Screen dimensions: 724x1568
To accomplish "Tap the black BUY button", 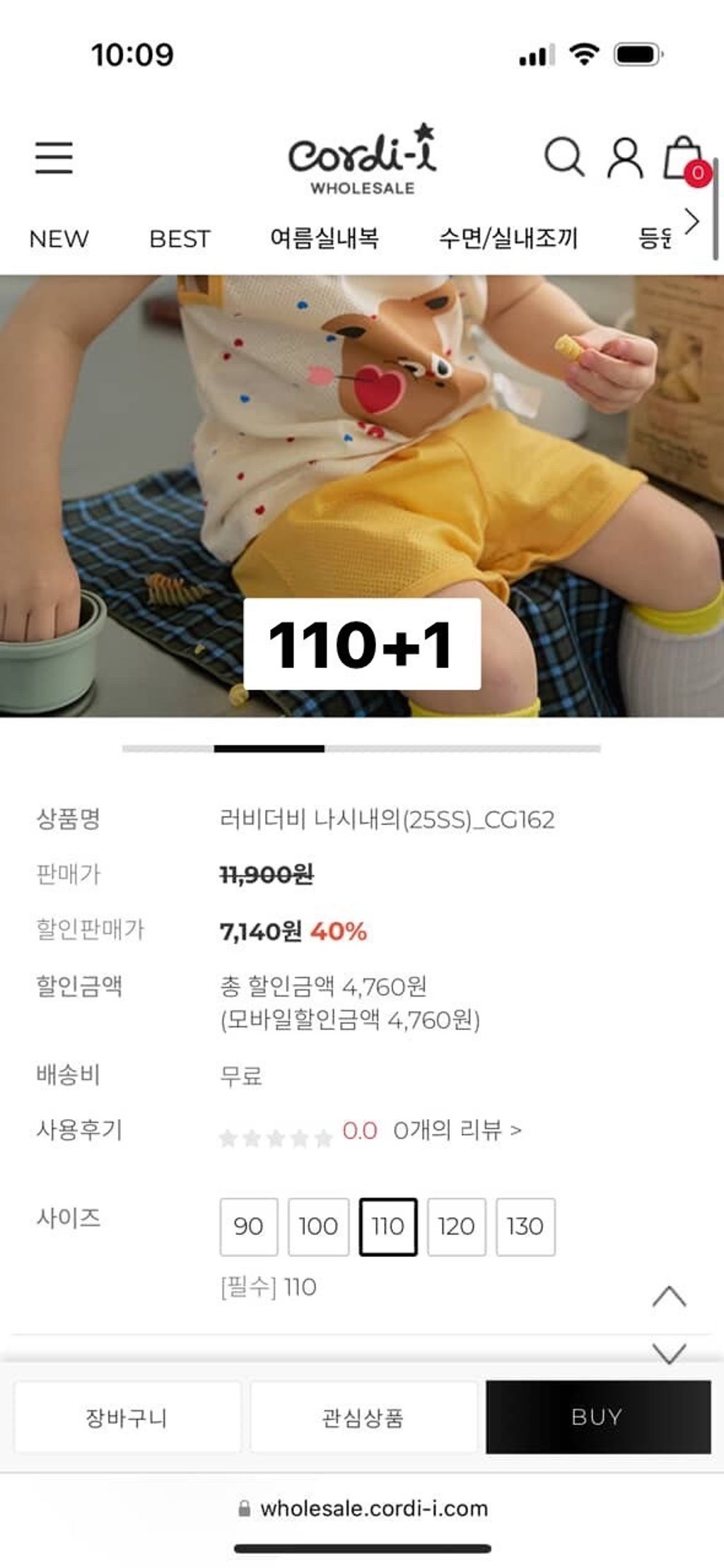I will (x=598, y=1417).
